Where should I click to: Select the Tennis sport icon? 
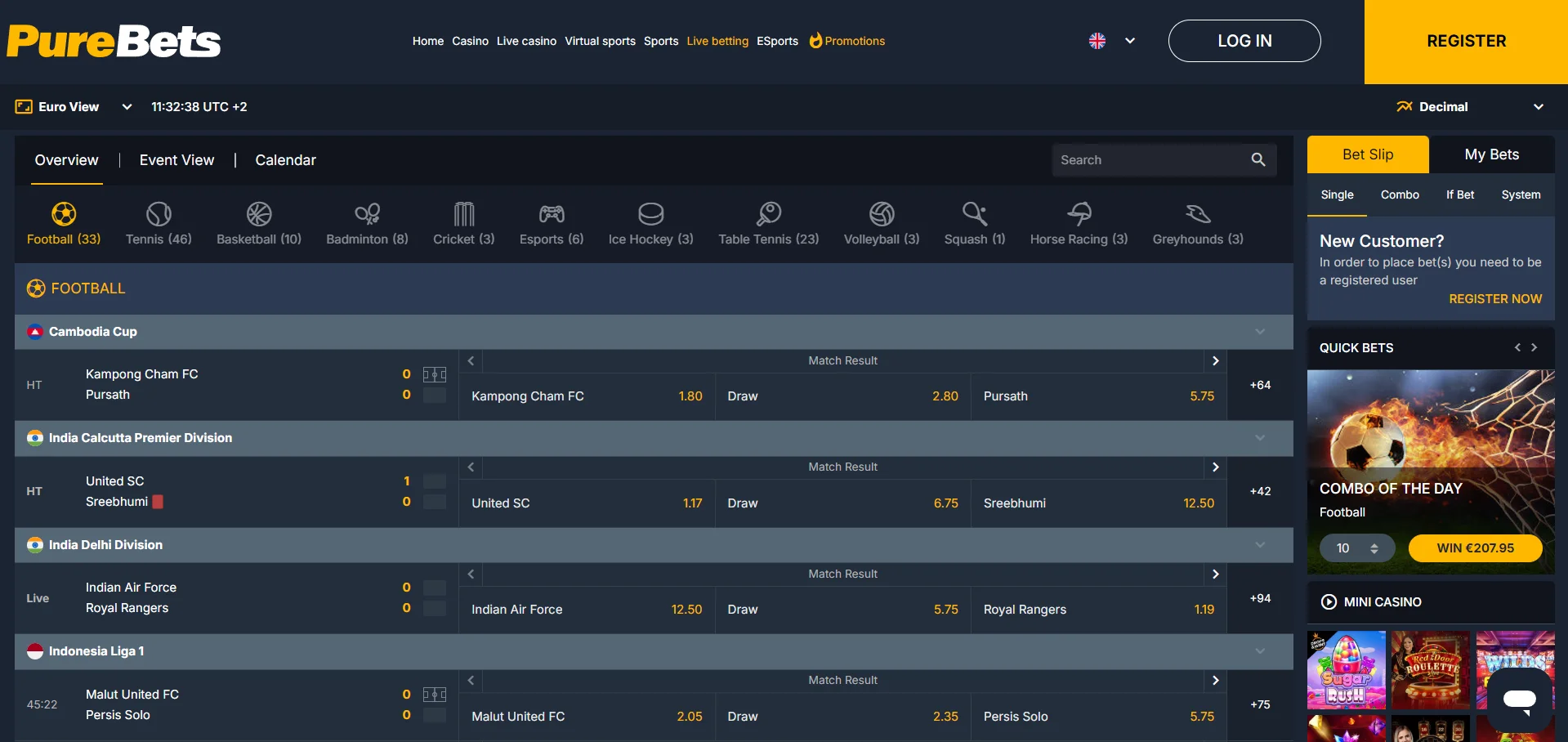coord(159,214)
